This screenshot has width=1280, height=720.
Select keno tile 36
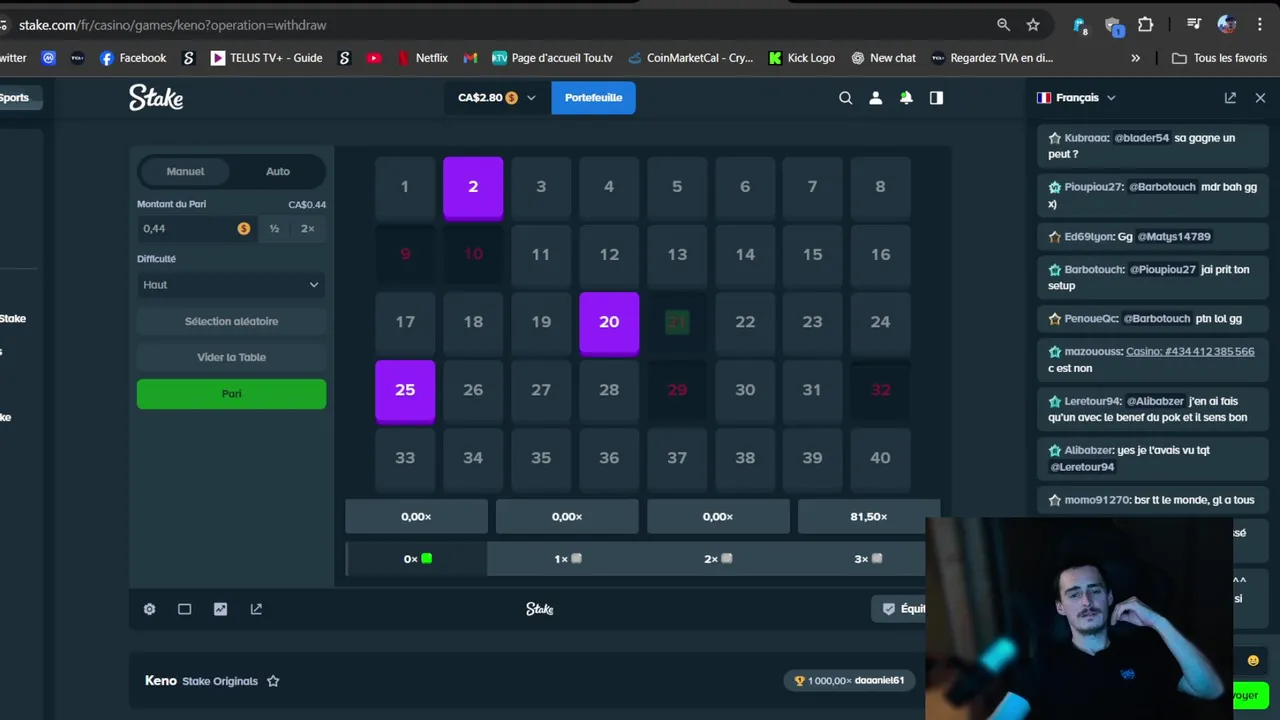[x=609, y=458]
